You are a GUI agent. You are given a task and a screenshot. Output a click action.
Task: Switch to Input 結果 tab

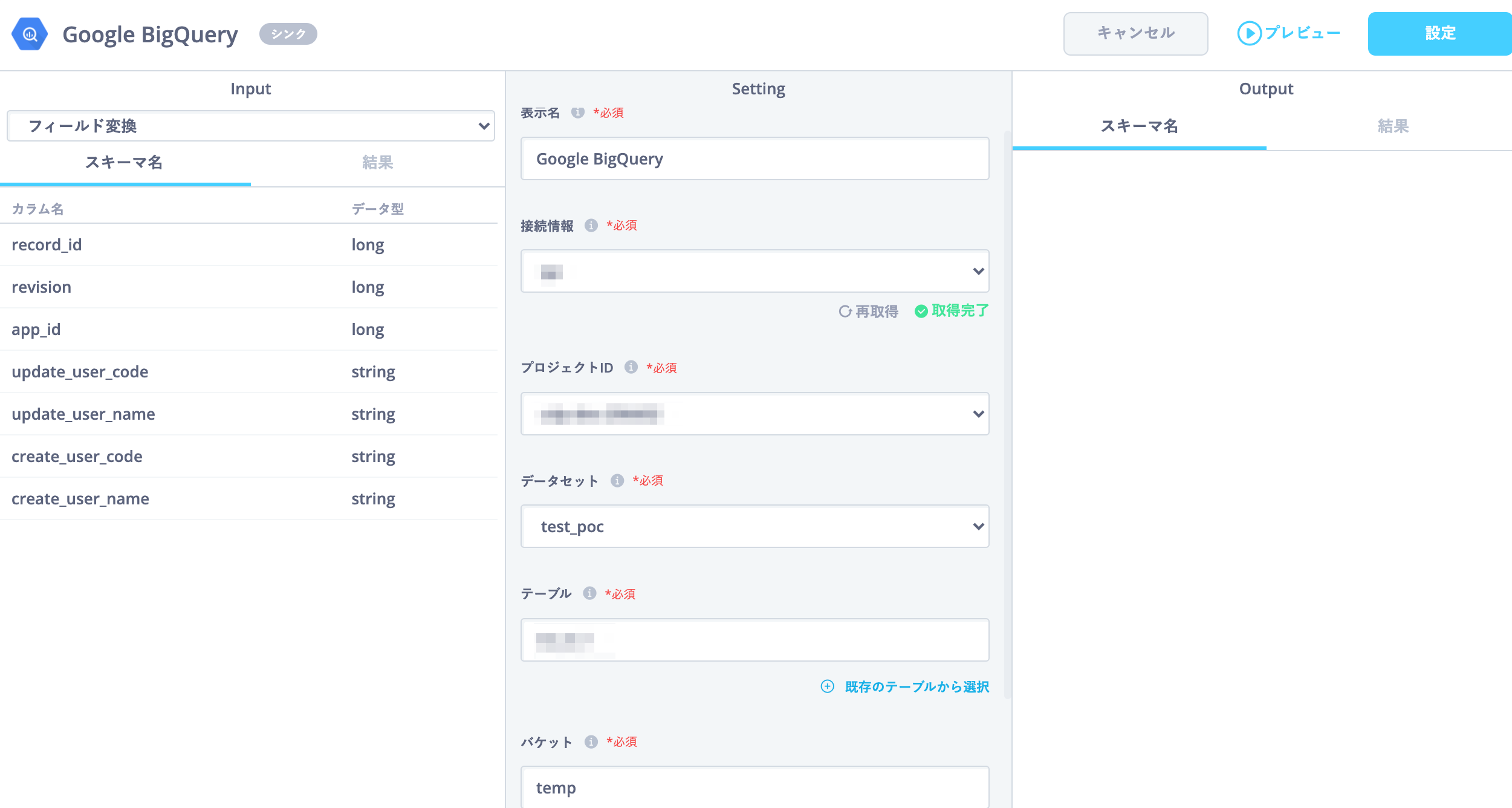pyautogui.click(x=378, y=162)
